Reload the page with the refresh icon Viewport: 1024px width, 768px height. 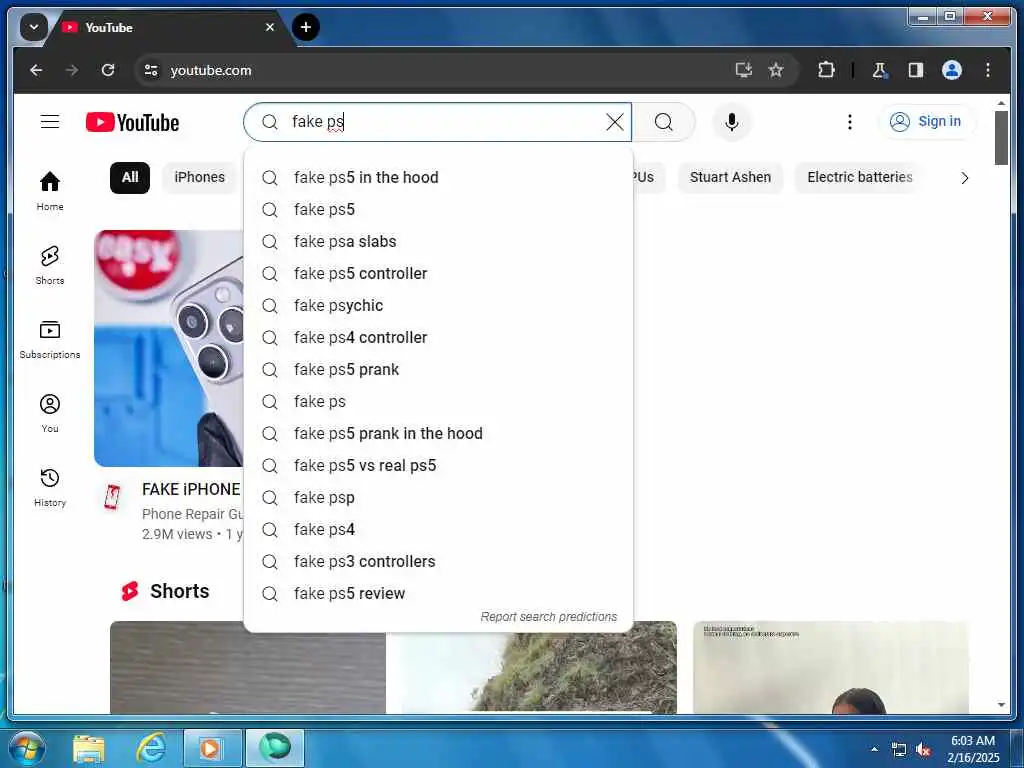(x=108, y=70)
